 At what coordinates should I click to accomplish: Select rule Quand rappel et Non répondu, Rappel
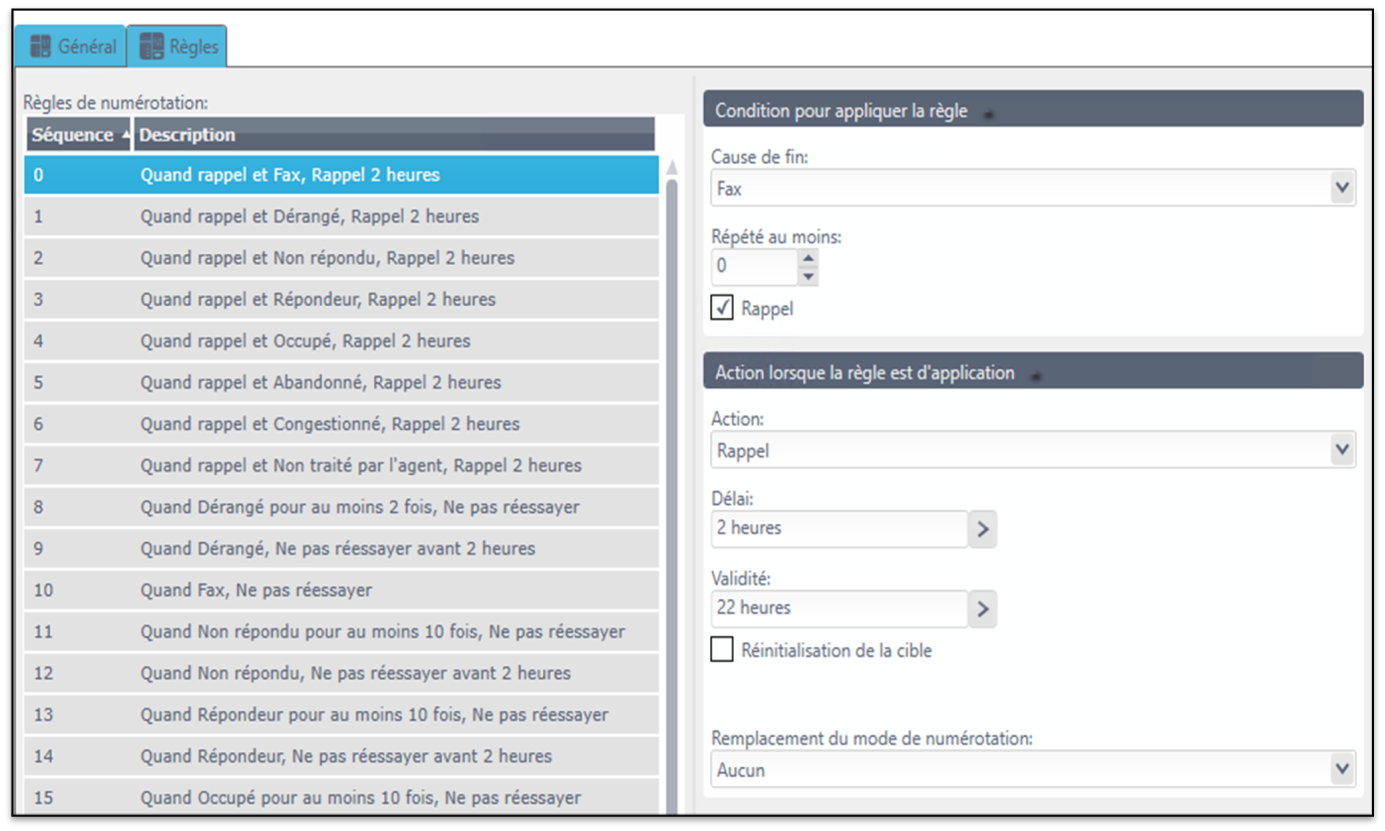click(341, 258)
